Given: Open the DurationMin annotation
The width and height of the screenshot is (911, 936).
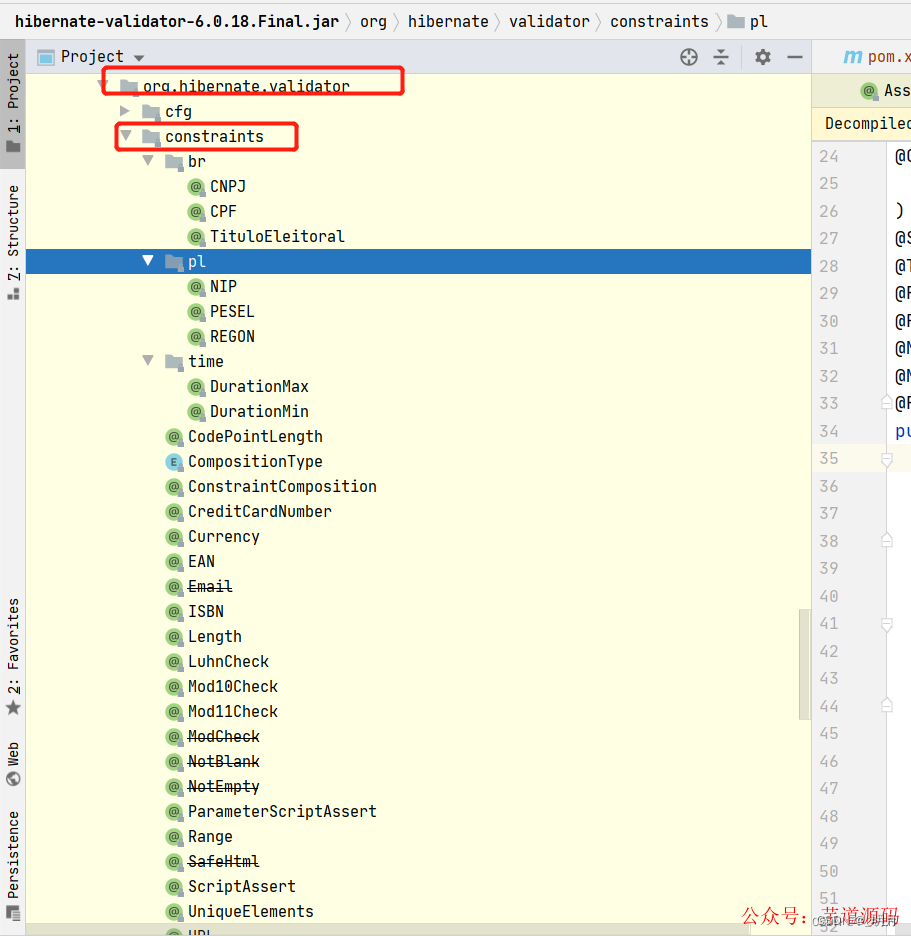Looking at the screenshot, I should [248, 412].
